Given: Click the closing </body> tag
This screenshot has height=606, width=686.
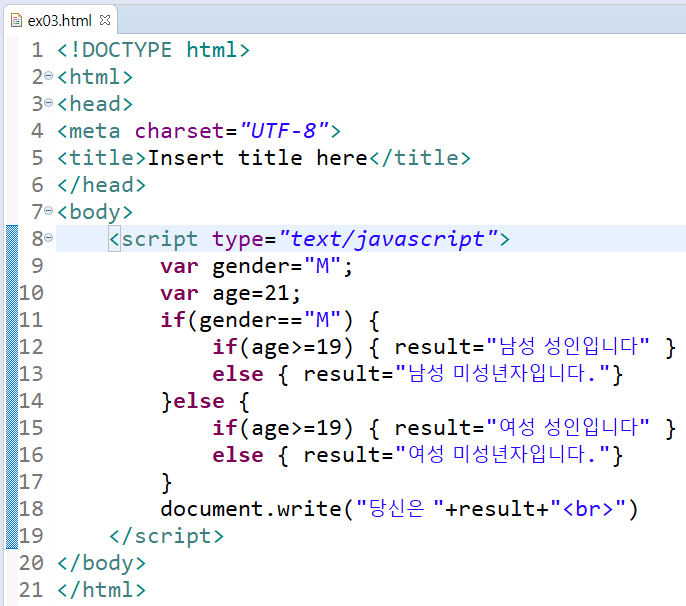Looking at the screenshot, I should tap(102, 563).
